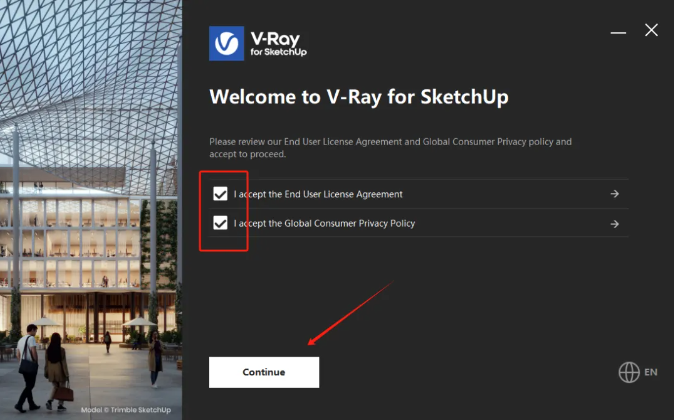Uncheck the Global Consumer Privacy Policy checkbox
Viewport: 674px width, 420px height.
click(x=221, y=223)
